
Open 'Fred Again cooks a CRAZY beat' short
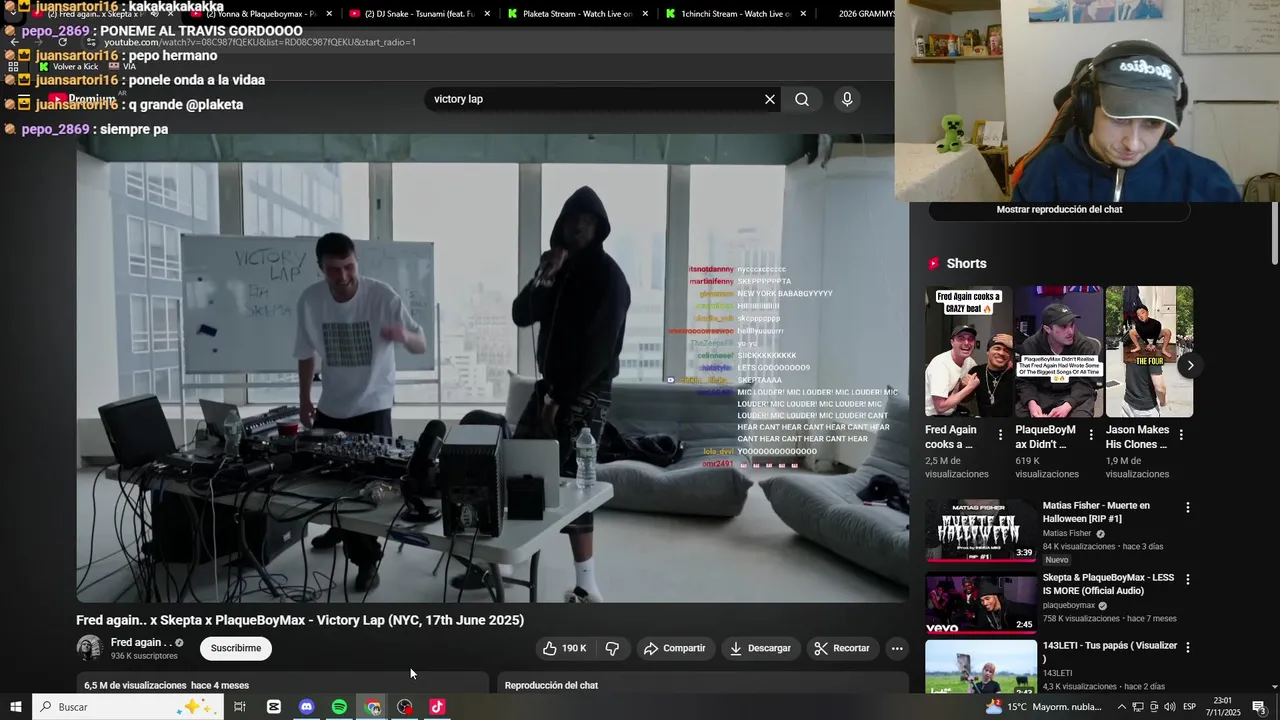tap(968, 351)
